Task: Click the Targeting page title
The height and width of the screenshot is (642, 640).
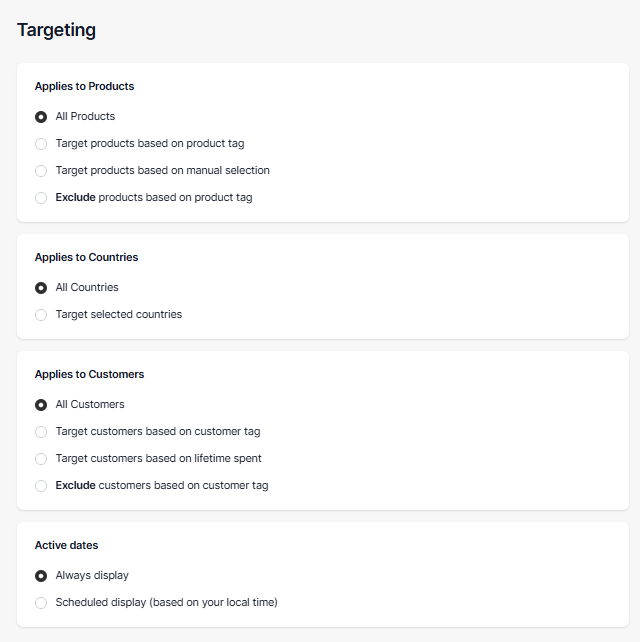Action: point(57,30)
